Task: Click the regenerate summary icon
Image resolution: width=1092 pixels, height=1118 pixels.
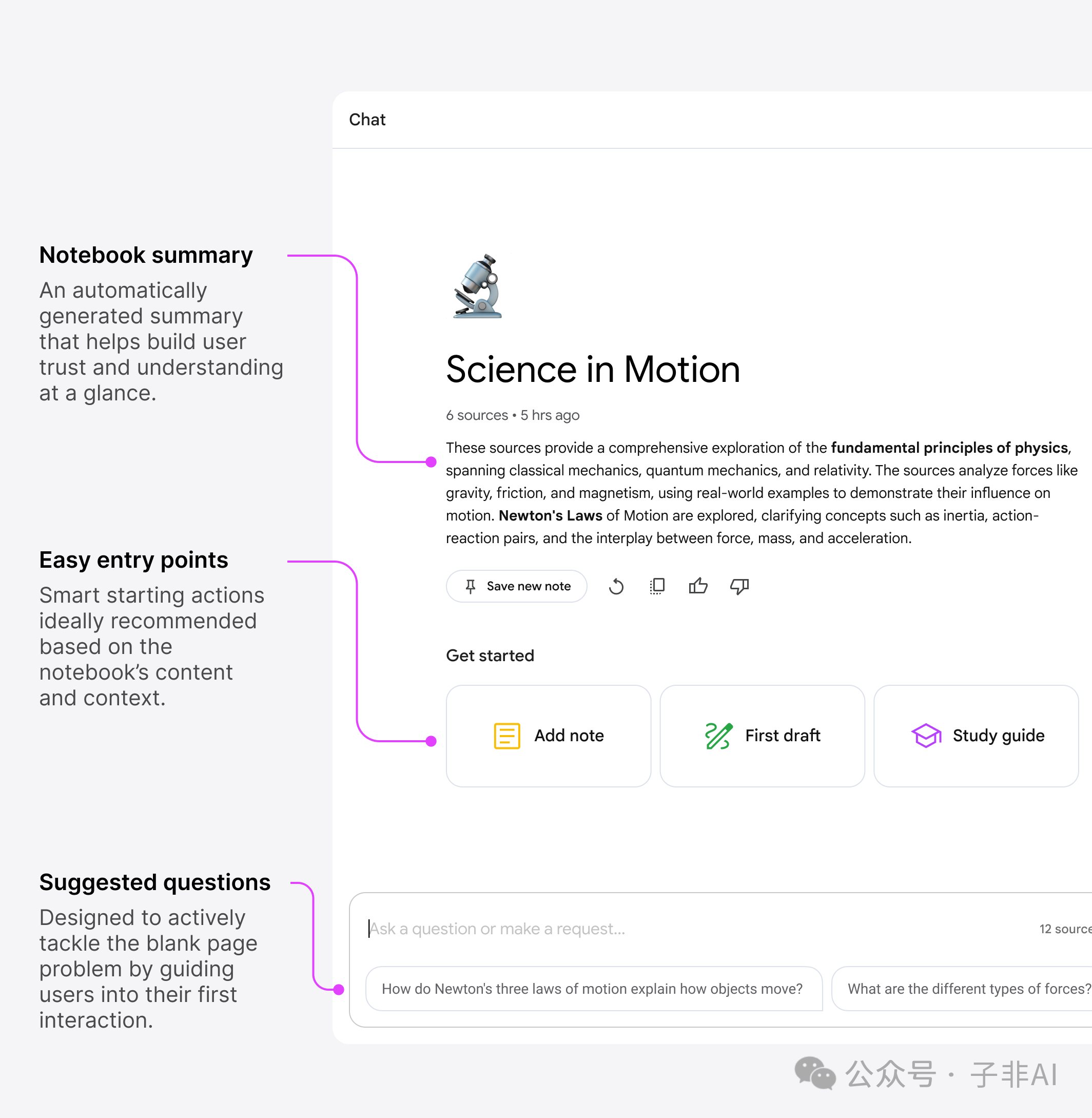Action: point(616,586)
